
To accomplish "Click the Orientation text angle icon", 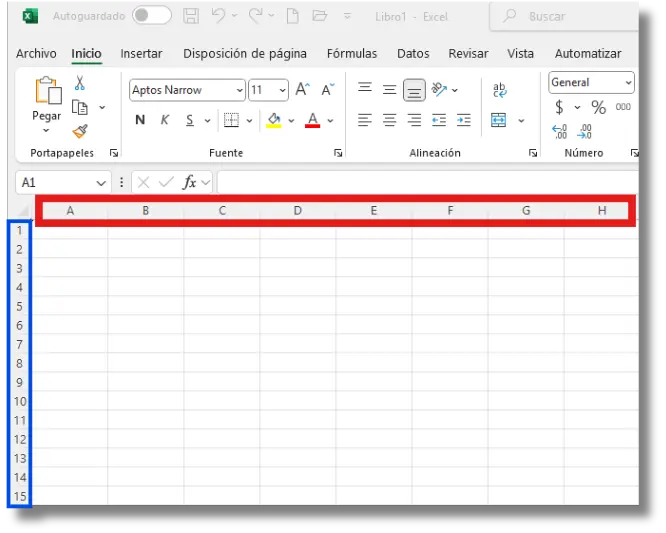I will (x=439, y=89).
